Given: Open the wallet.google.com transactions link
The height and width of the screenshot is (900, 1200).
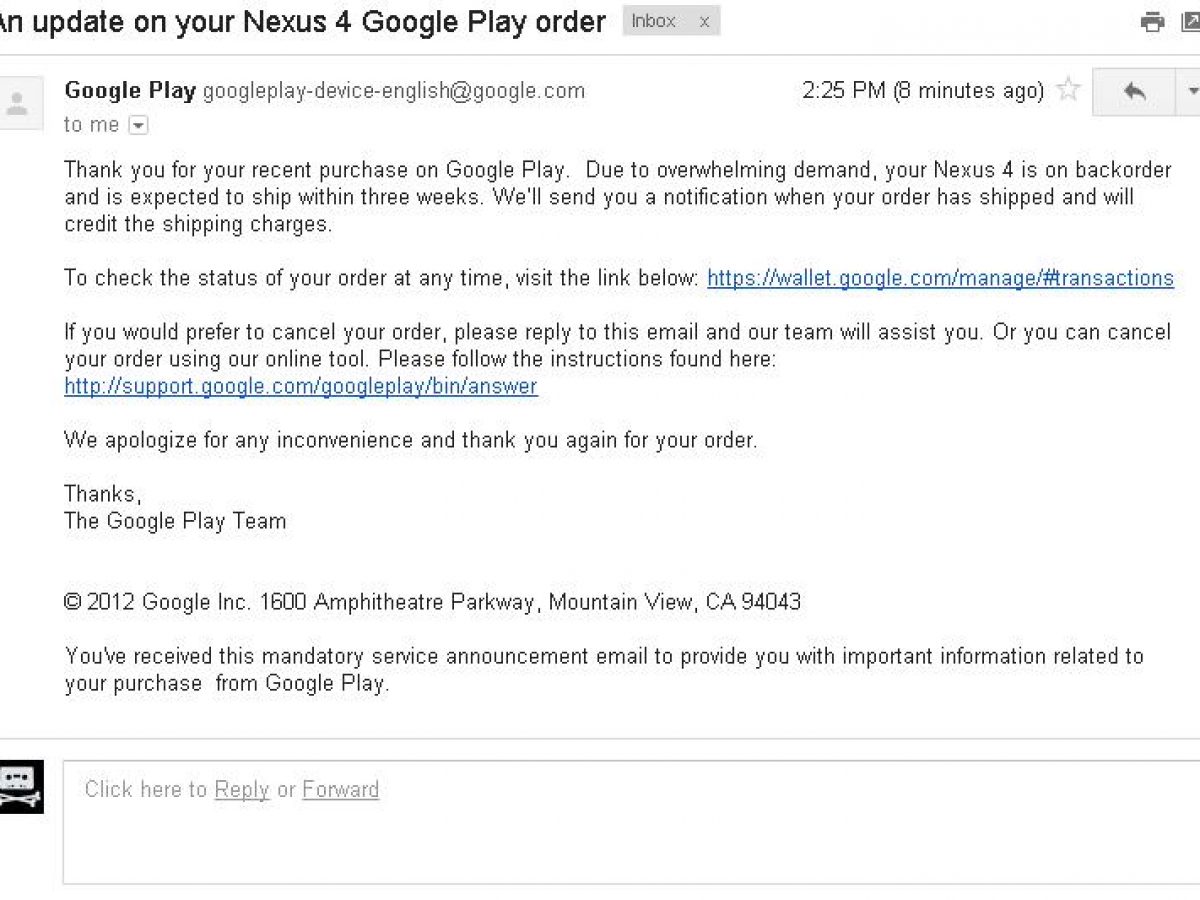Looking at the screenshot, I should [x=940, y=278].
